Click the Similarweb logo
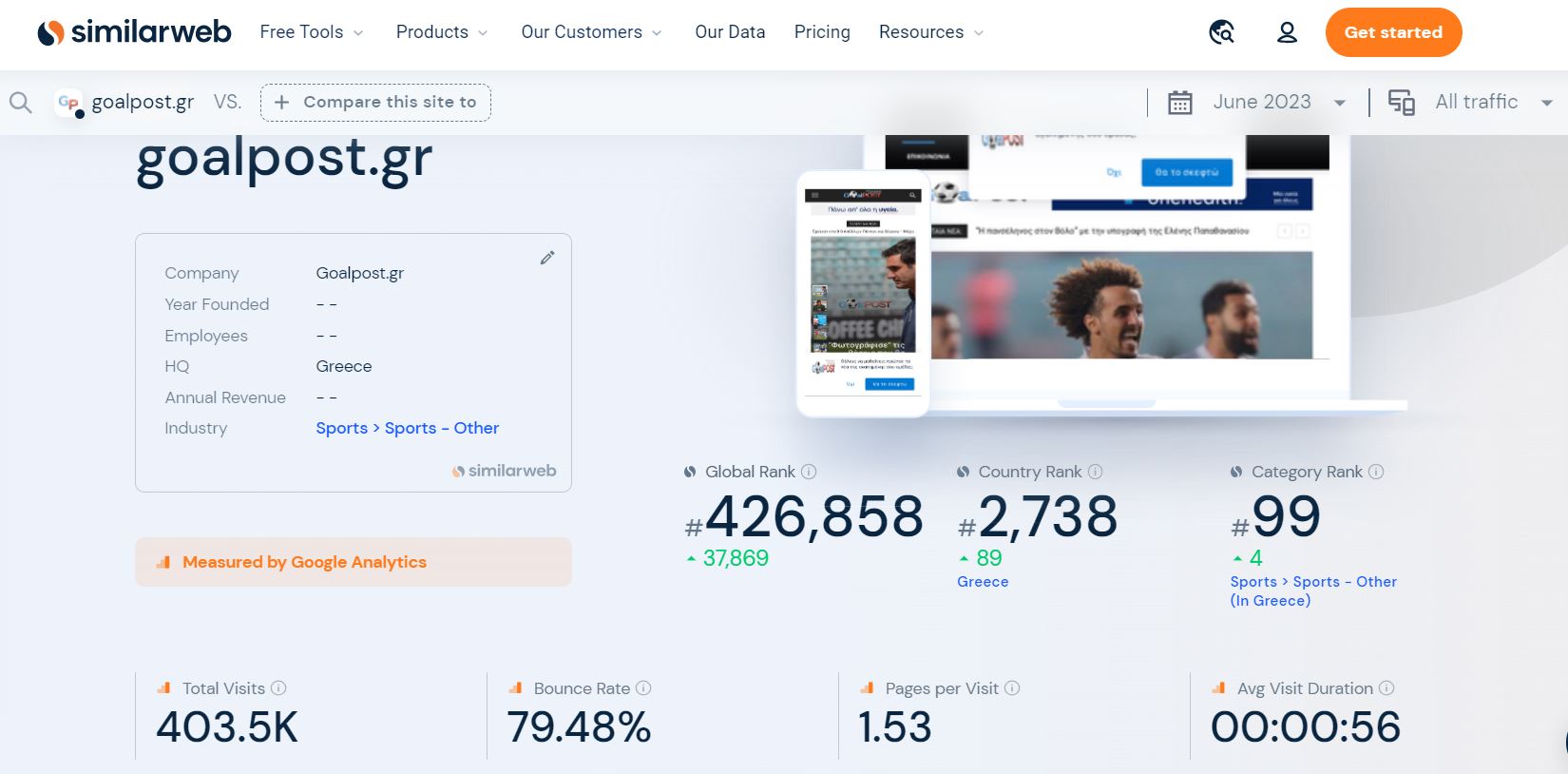 (134, 32)
